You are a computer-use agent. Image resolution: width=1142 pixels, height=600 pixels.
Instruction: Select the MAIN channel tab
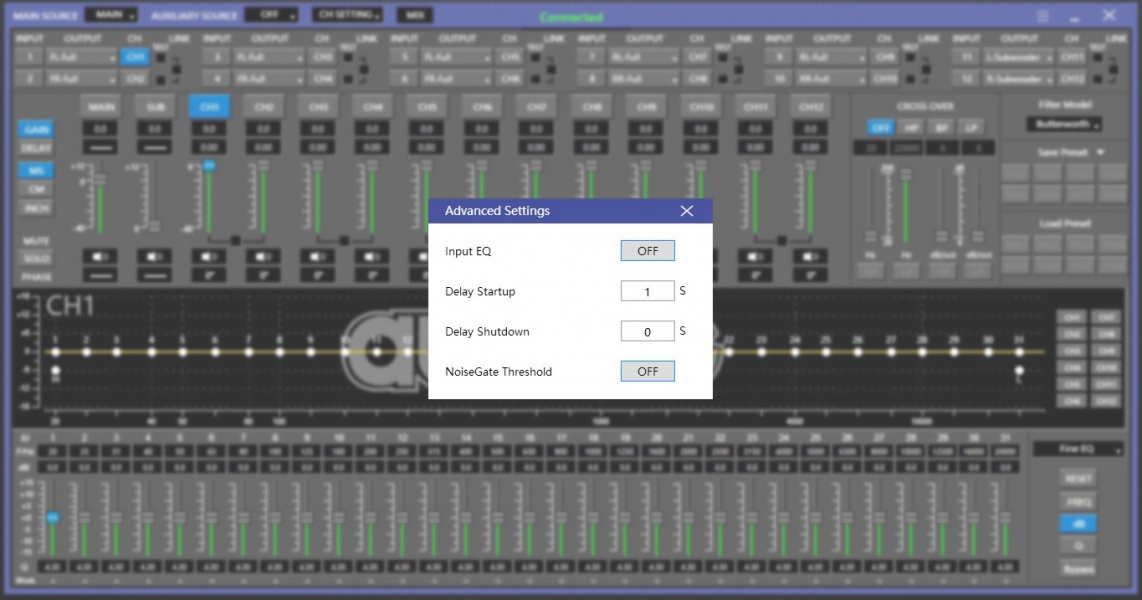(x=101, y=107)
